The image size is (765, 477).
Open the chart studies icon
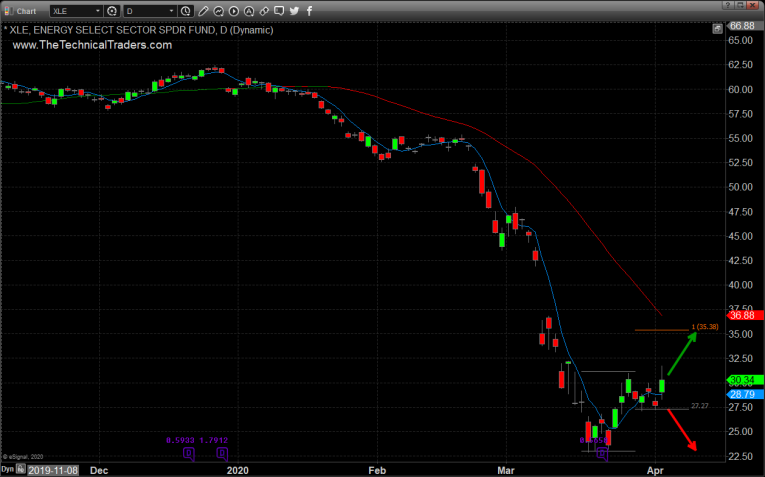tap(219, 11)
